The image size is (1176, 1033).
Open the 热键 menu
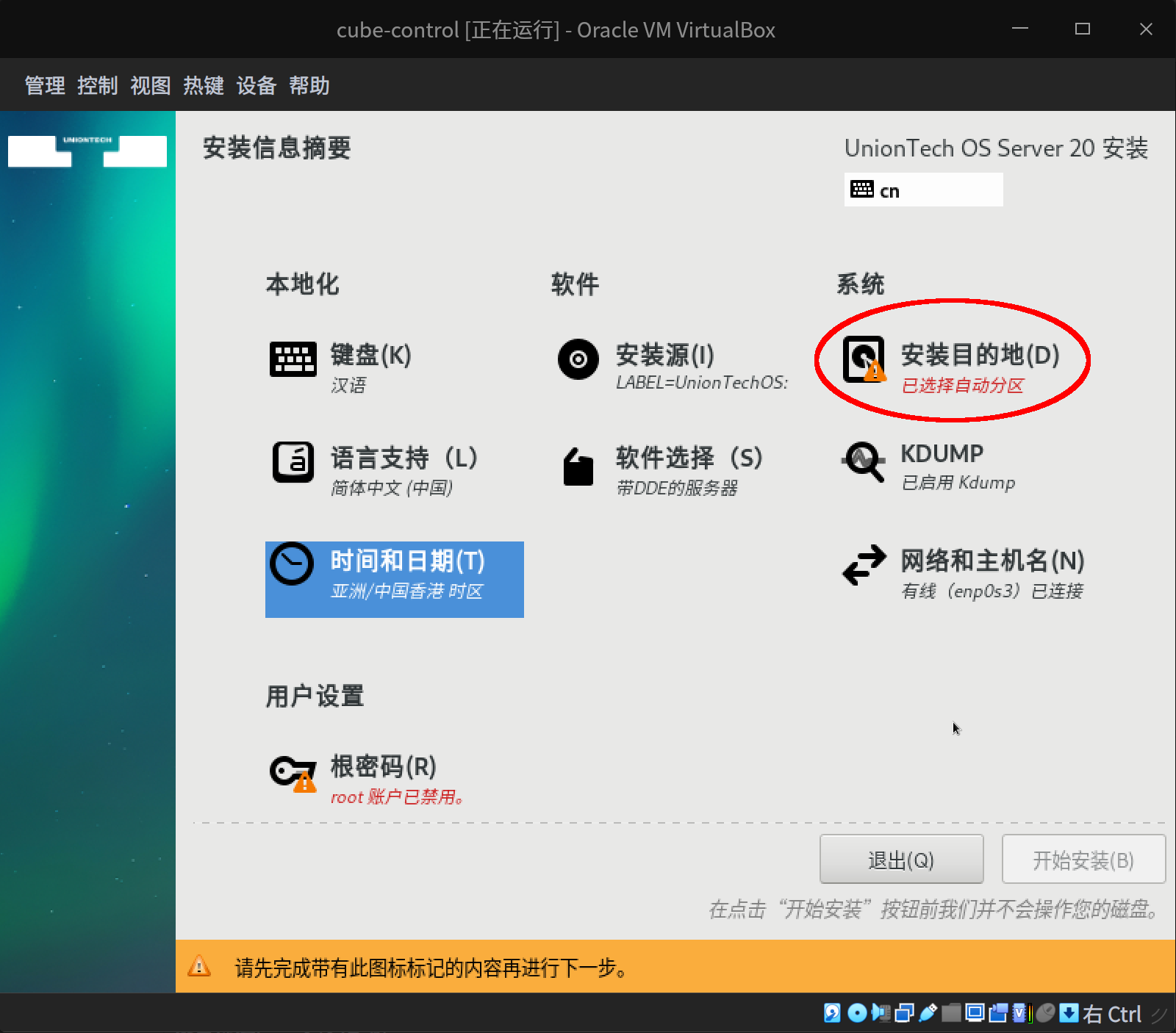pos(203,85)
